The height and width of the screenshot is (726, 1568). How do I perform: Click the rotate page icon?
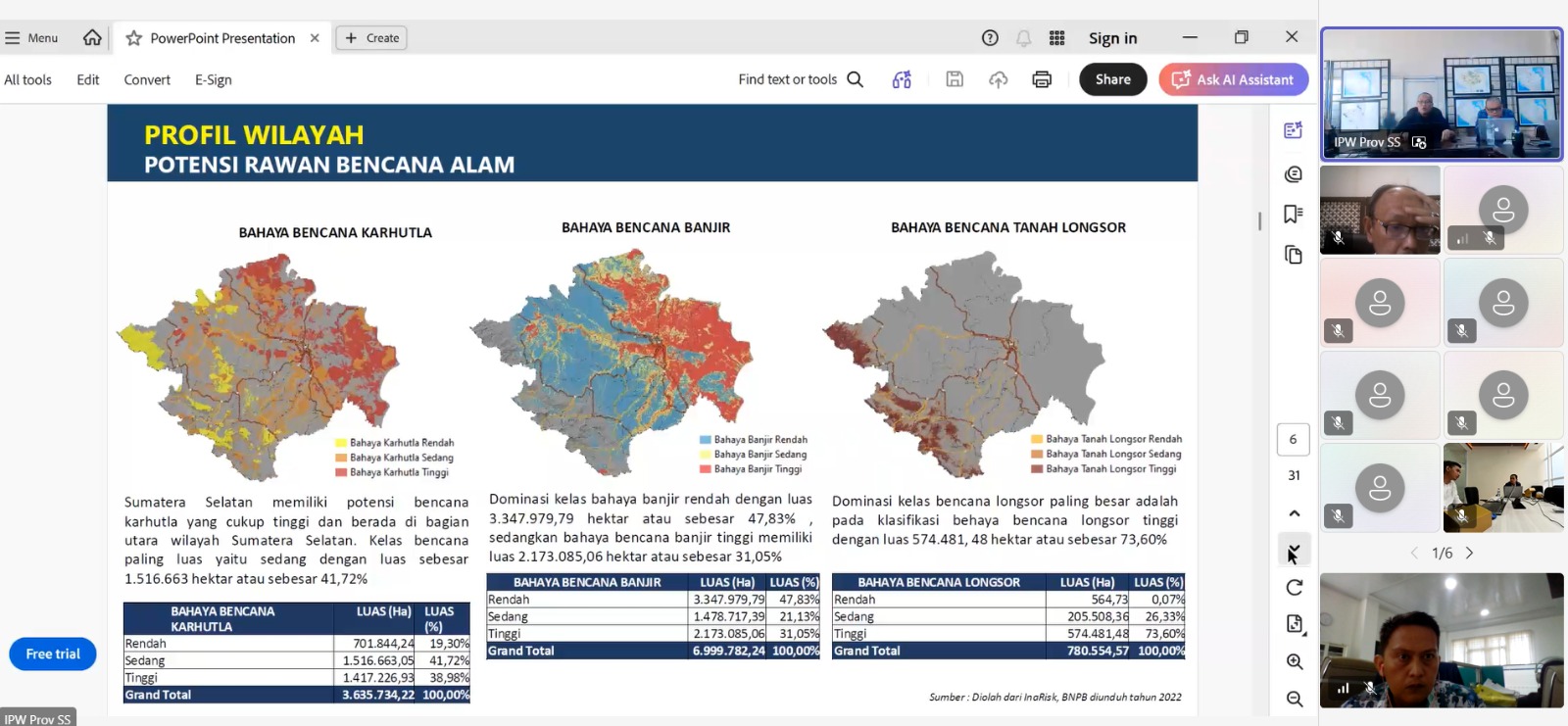click(x=1294, y=587)
